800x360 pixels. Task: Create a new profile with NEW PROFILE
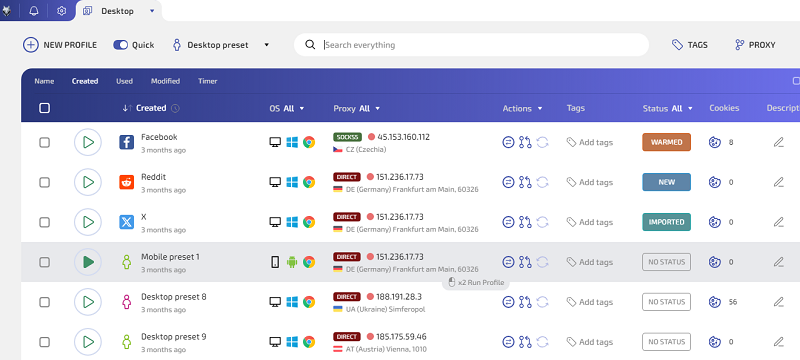click(60, 45)
